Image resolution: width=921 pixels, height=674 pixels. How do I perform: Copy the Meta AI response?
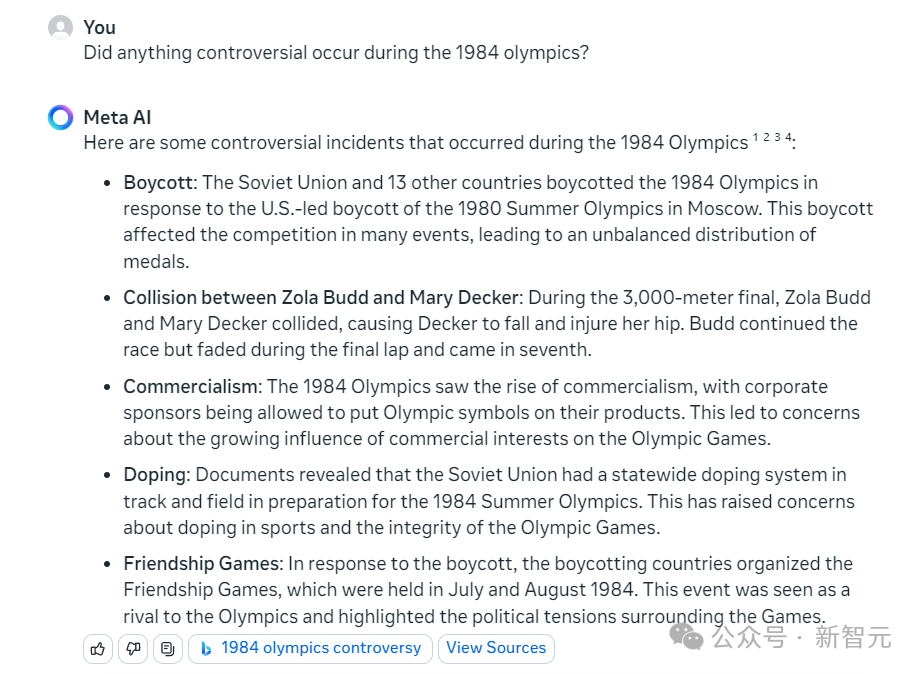[x=168, y=649]
